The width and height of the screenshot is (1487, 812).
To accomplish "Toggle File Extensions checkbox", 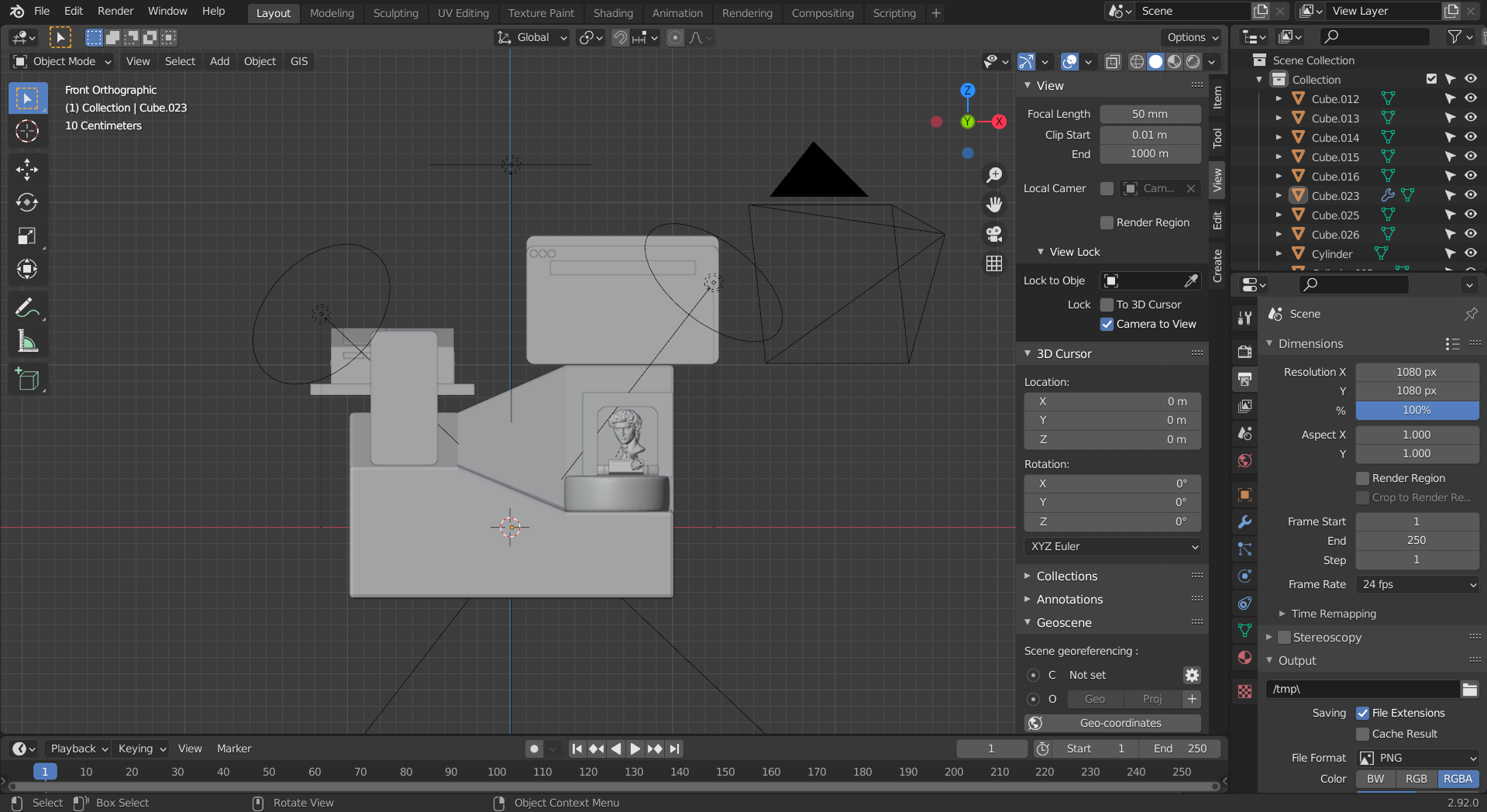I will 1363,713.
